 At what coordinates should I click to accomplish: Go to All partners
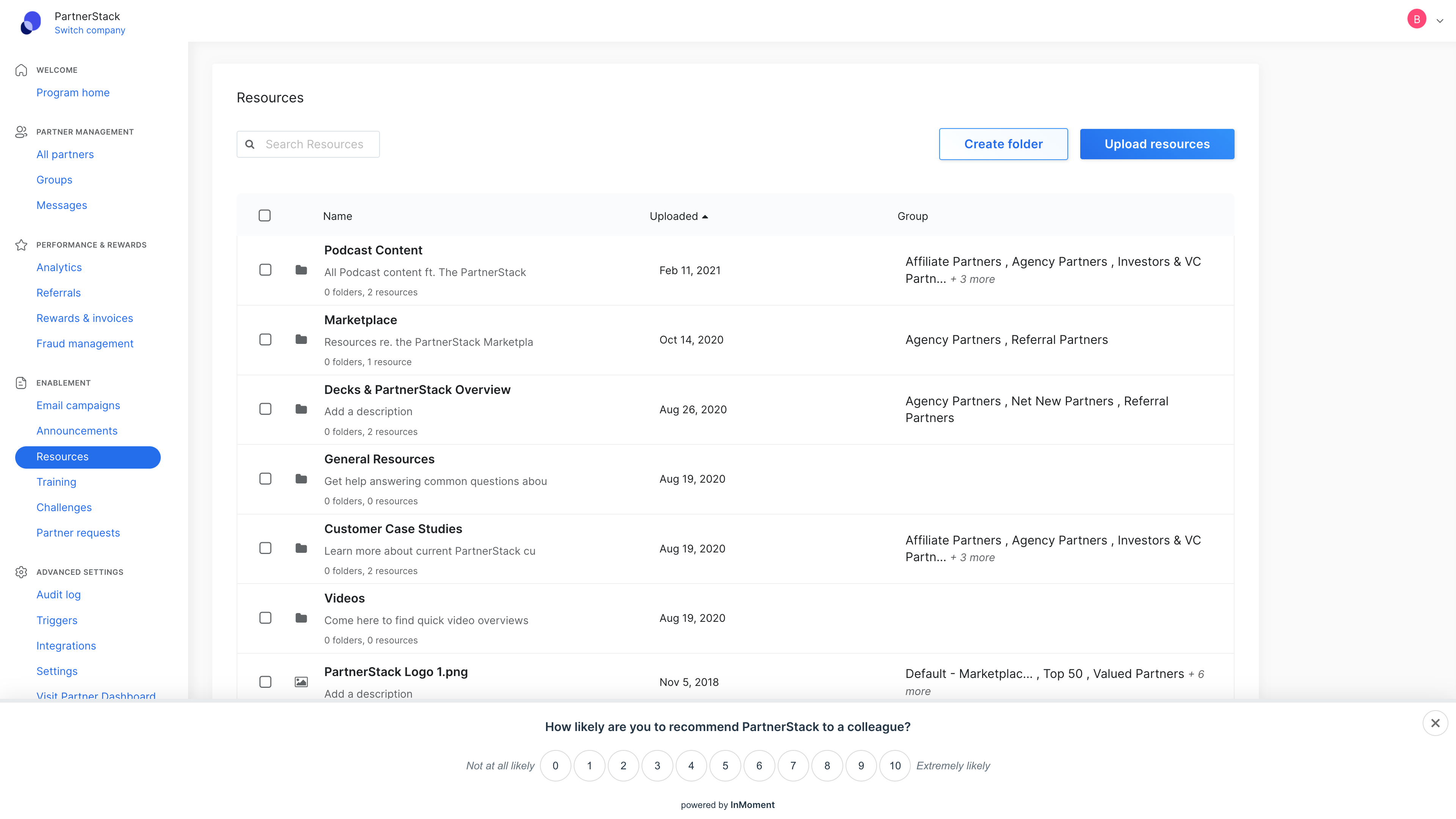coord(65,154)
